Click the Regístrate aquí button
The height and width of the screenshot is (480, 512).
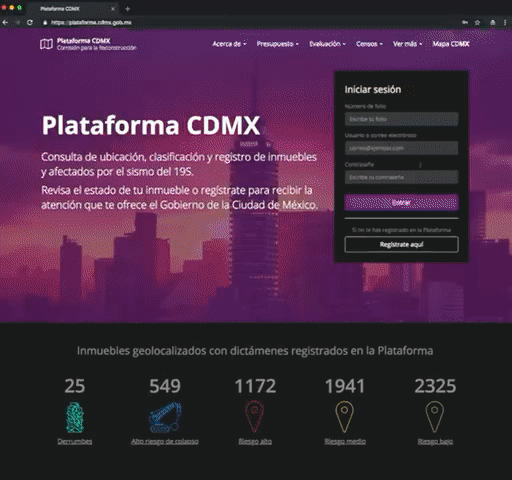401,244
